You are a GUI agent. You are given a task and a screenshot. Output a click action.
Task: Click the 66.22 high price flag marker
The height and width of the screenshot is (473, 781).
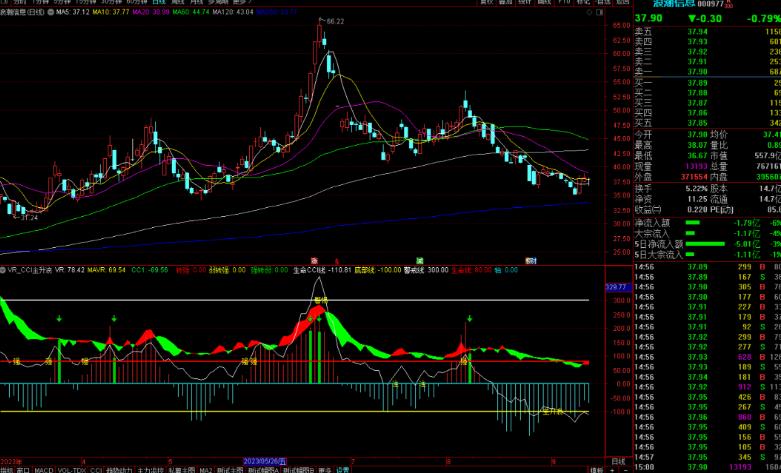click(x=332, y=21)
